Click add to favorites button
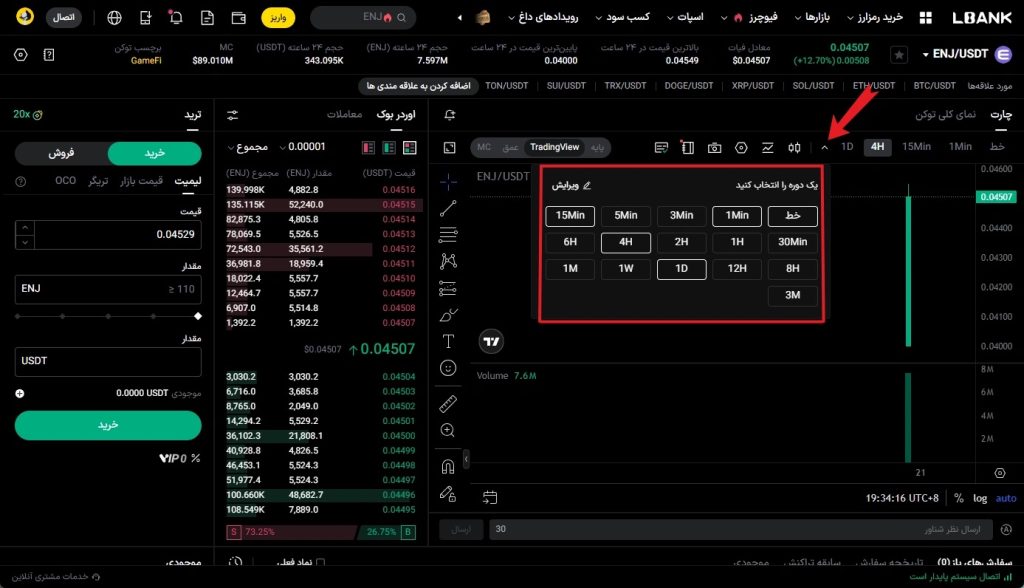This screenshot has width=1024, height=588. click(418, 86)
